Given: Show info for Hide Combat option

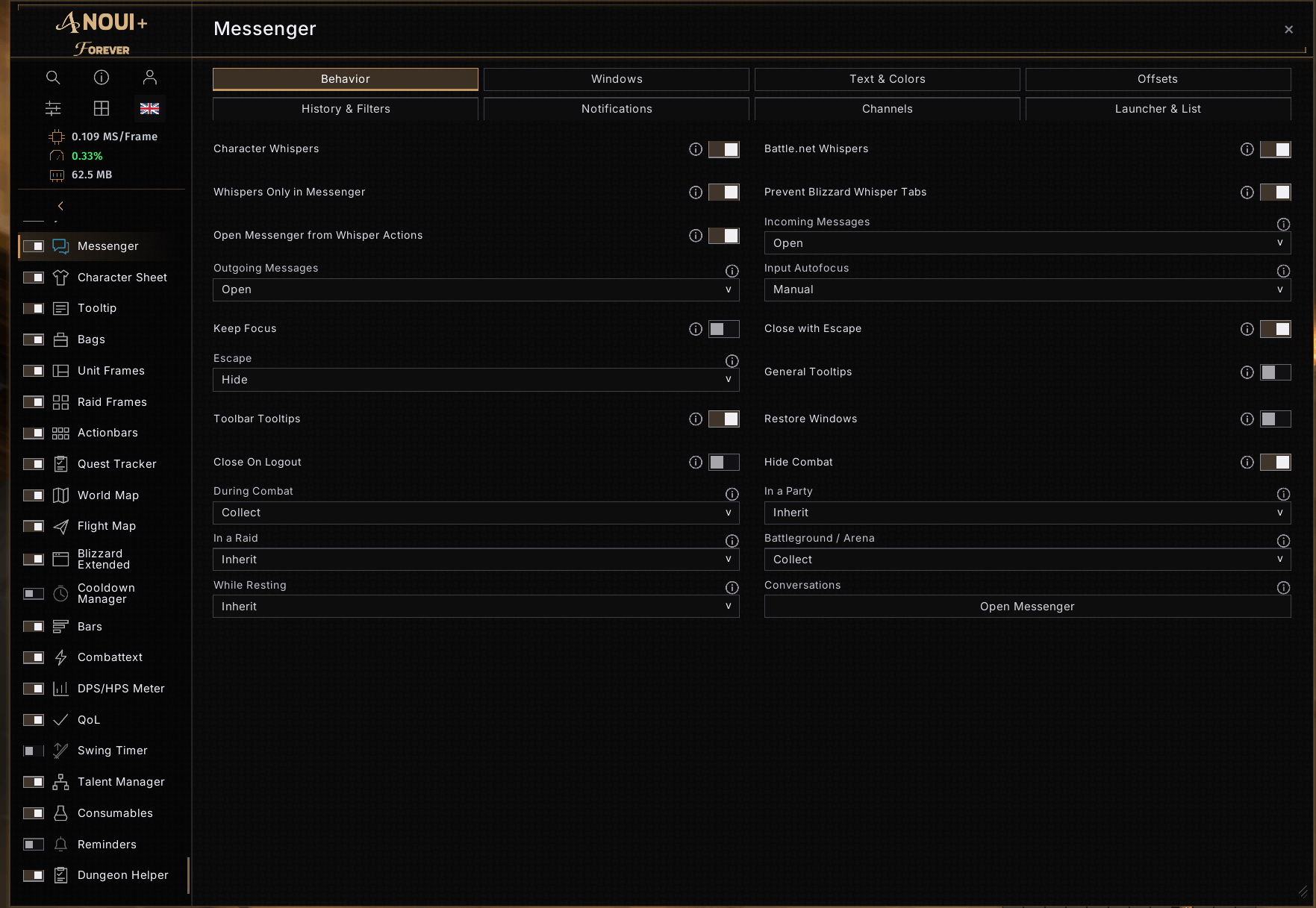Looking at the screenshot, I should point(1247,463).
